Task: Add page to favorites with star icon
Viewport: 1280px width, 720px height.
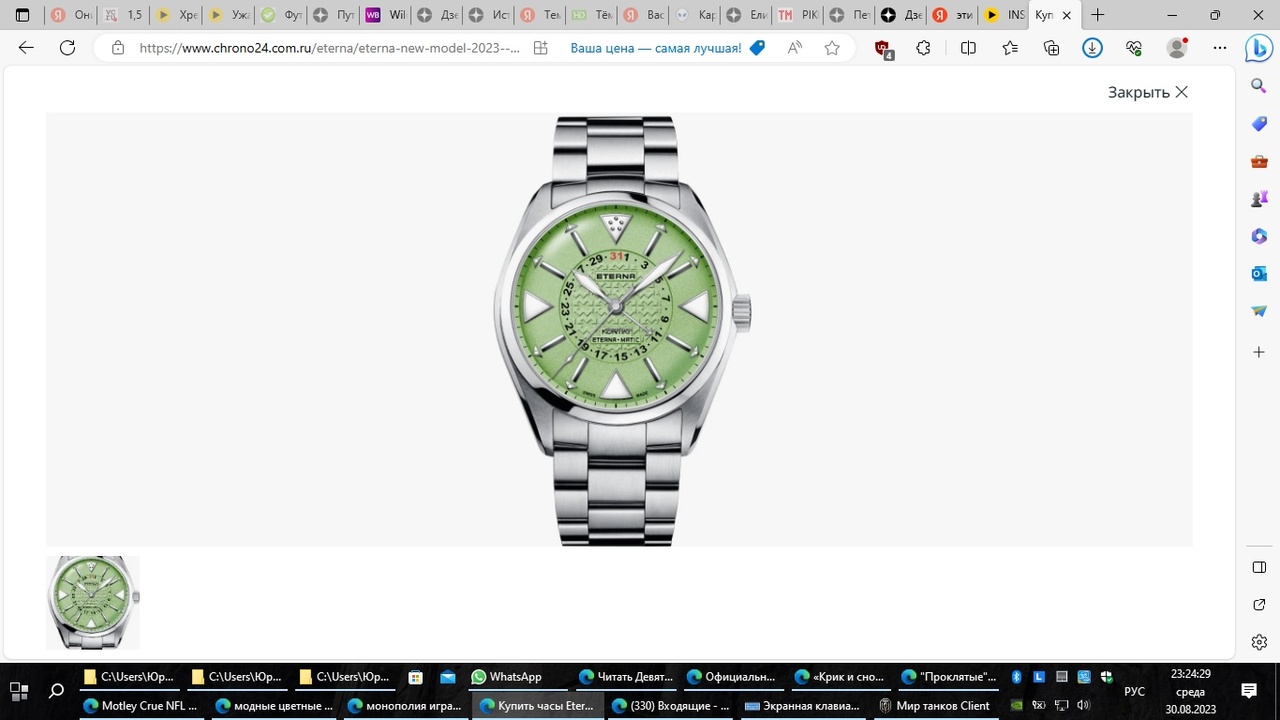Action: [x=832, y=48]
